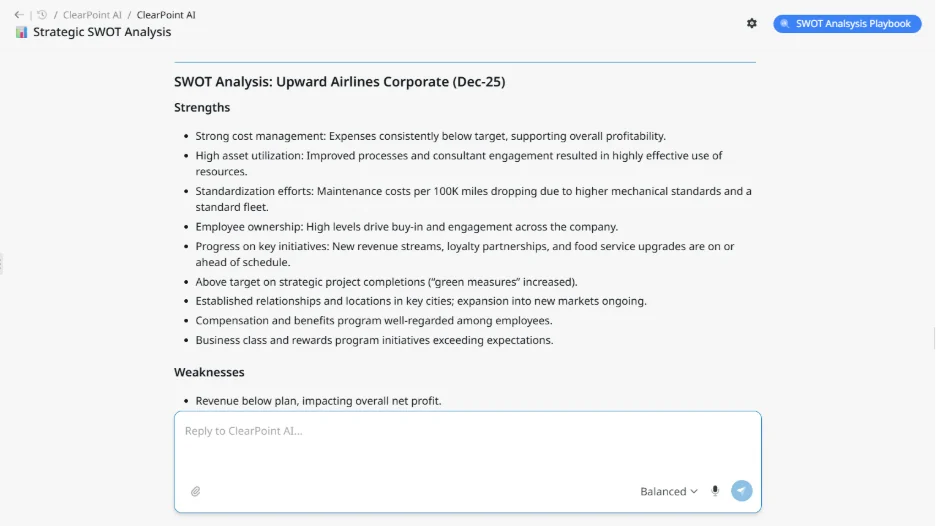
Task: Click the Strategic SWOT Analysis chart icon
Action: coord(21,32)
